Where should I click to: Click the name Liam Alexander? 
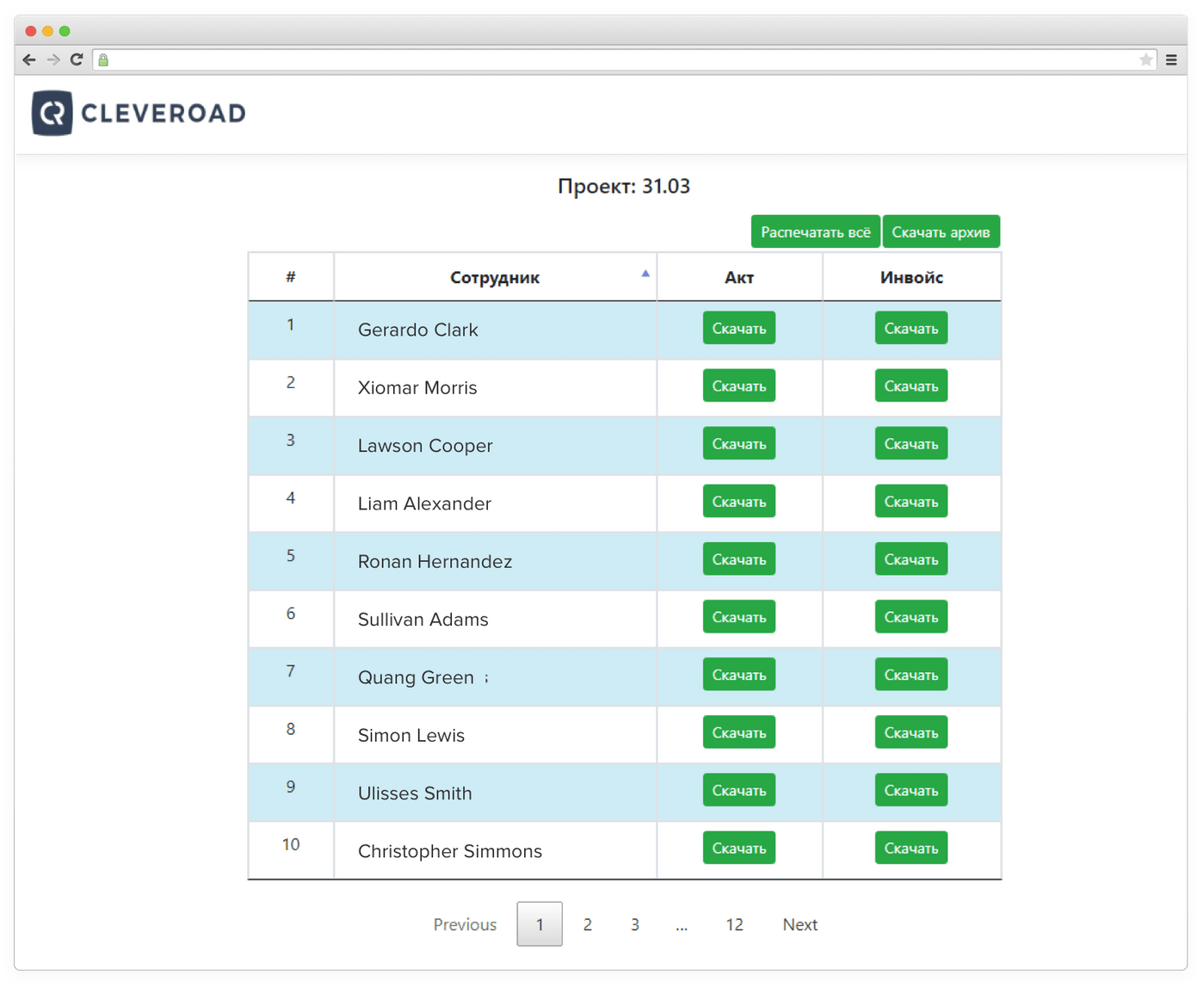424,503
